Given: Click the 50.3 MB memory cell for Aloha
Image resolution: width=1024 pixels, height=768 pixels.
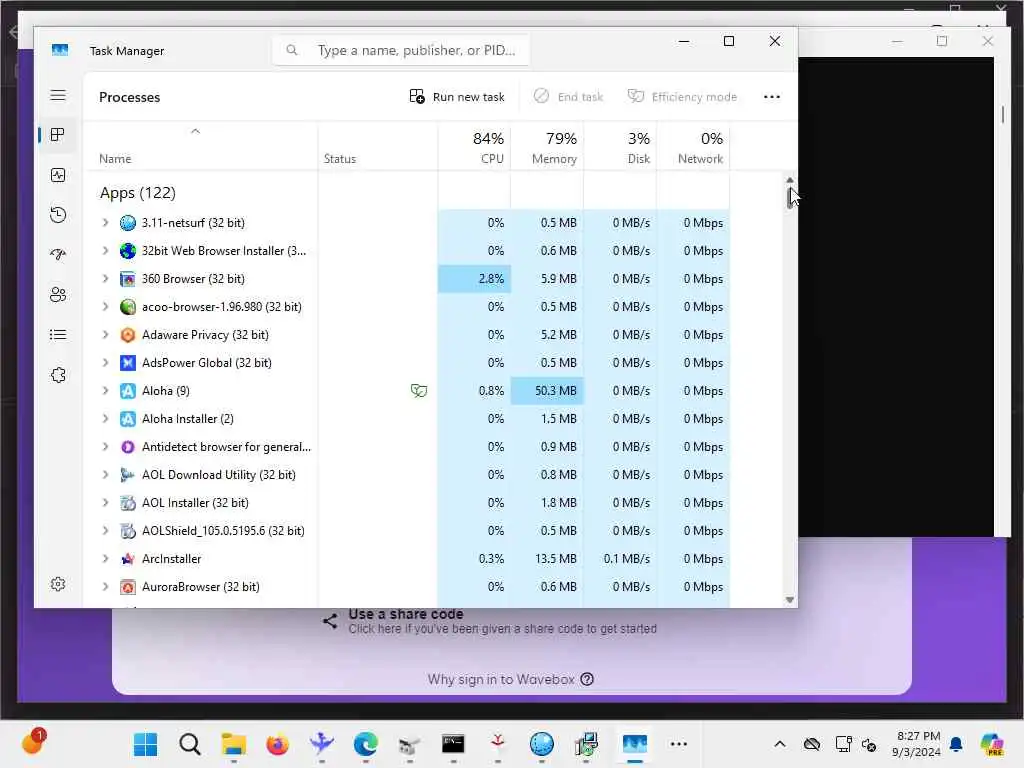Looking at the screenshot, I should pos(547,391).
